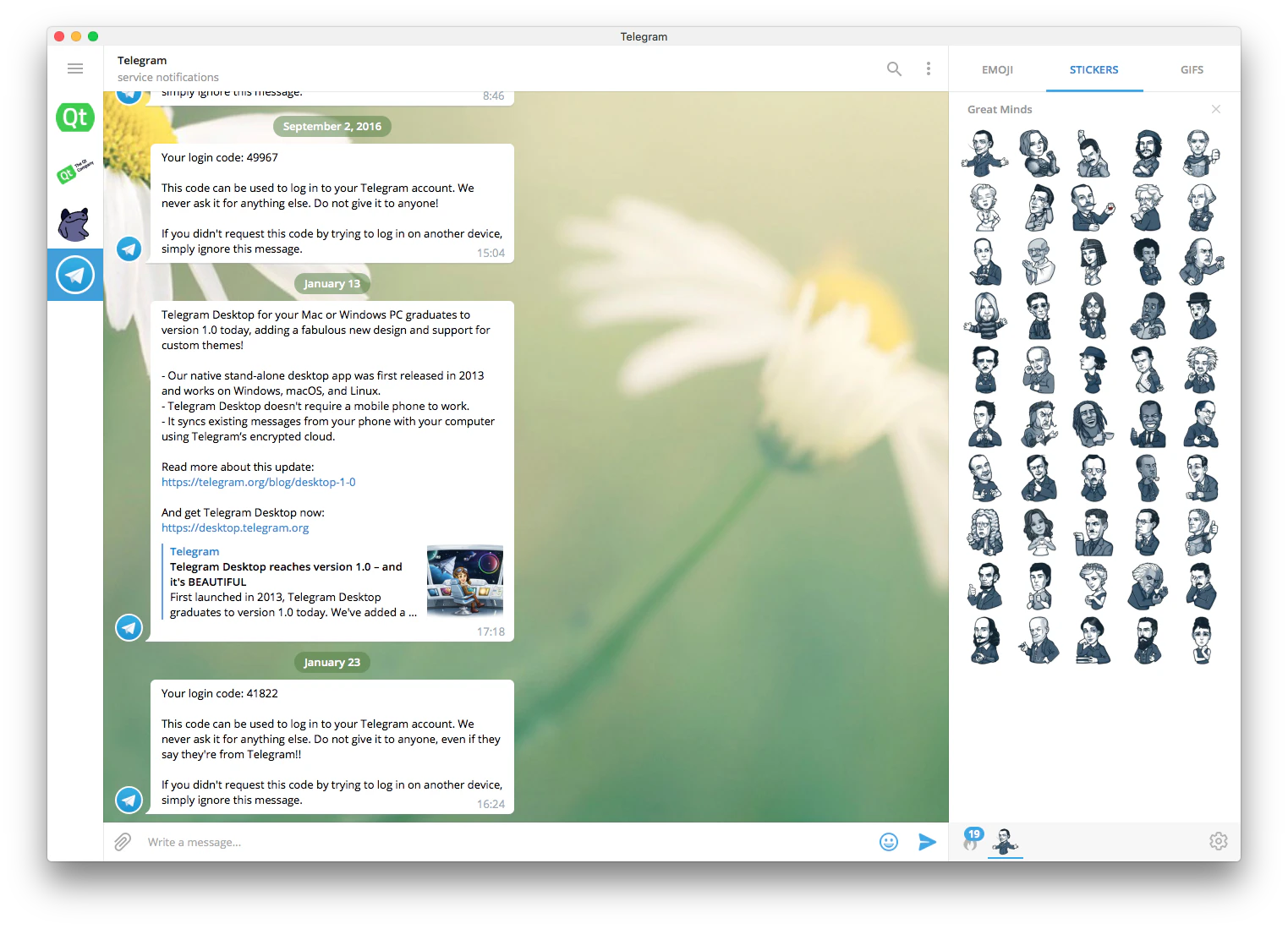Click the Write a message input field
The height and width of the screenshot is (929, 1288).
tap(507, 842)
